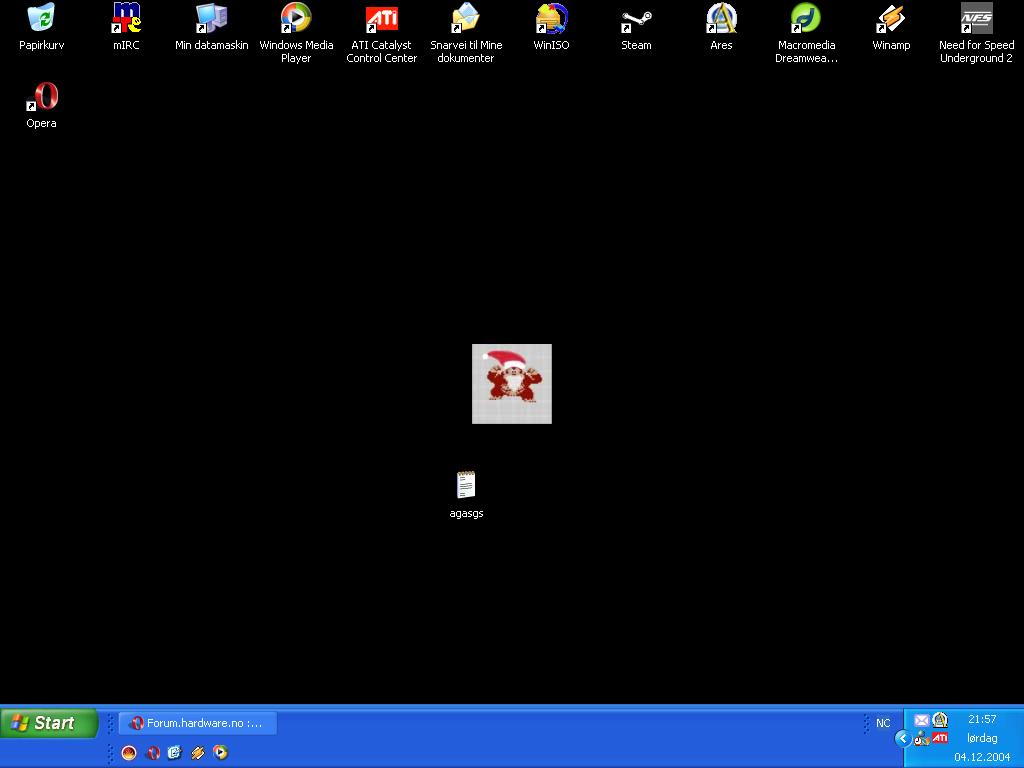This screenshot has width=1024, height=768.
Task: Select the Macromedia Dreamweaver desktop shortcut
Action: pyautogui.click(x=806, y=33)
